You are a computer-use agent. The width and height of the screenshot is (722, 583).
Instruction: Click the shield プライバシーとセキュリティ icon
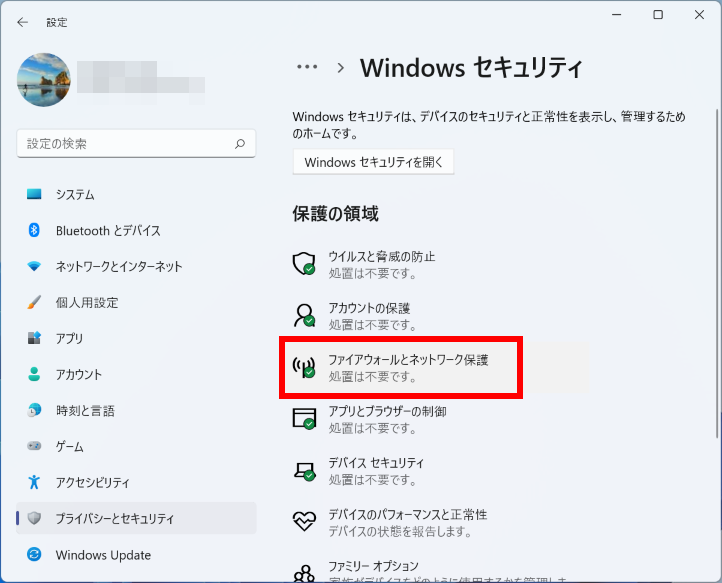point(34,518)
